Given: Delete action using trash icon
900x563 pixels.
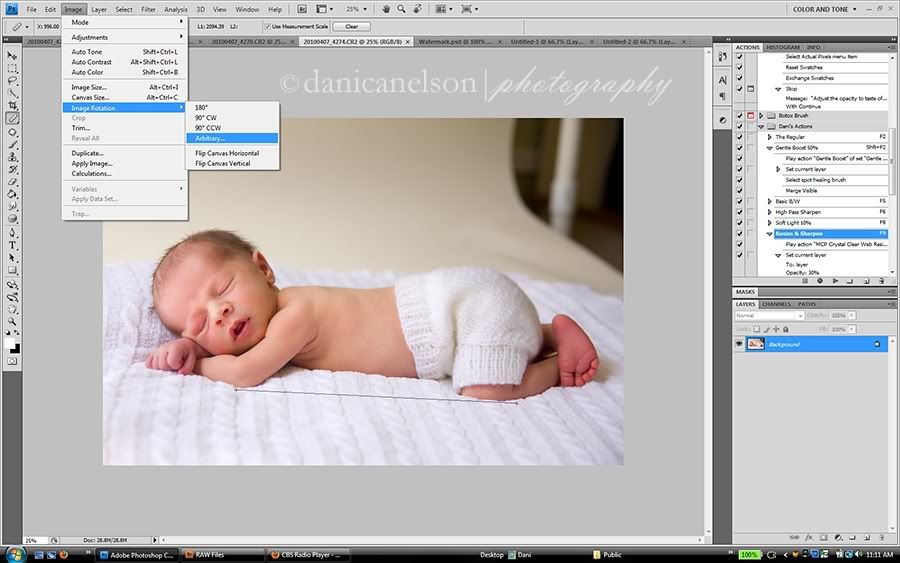Looking at the screenshot, I should click(882, 281).
